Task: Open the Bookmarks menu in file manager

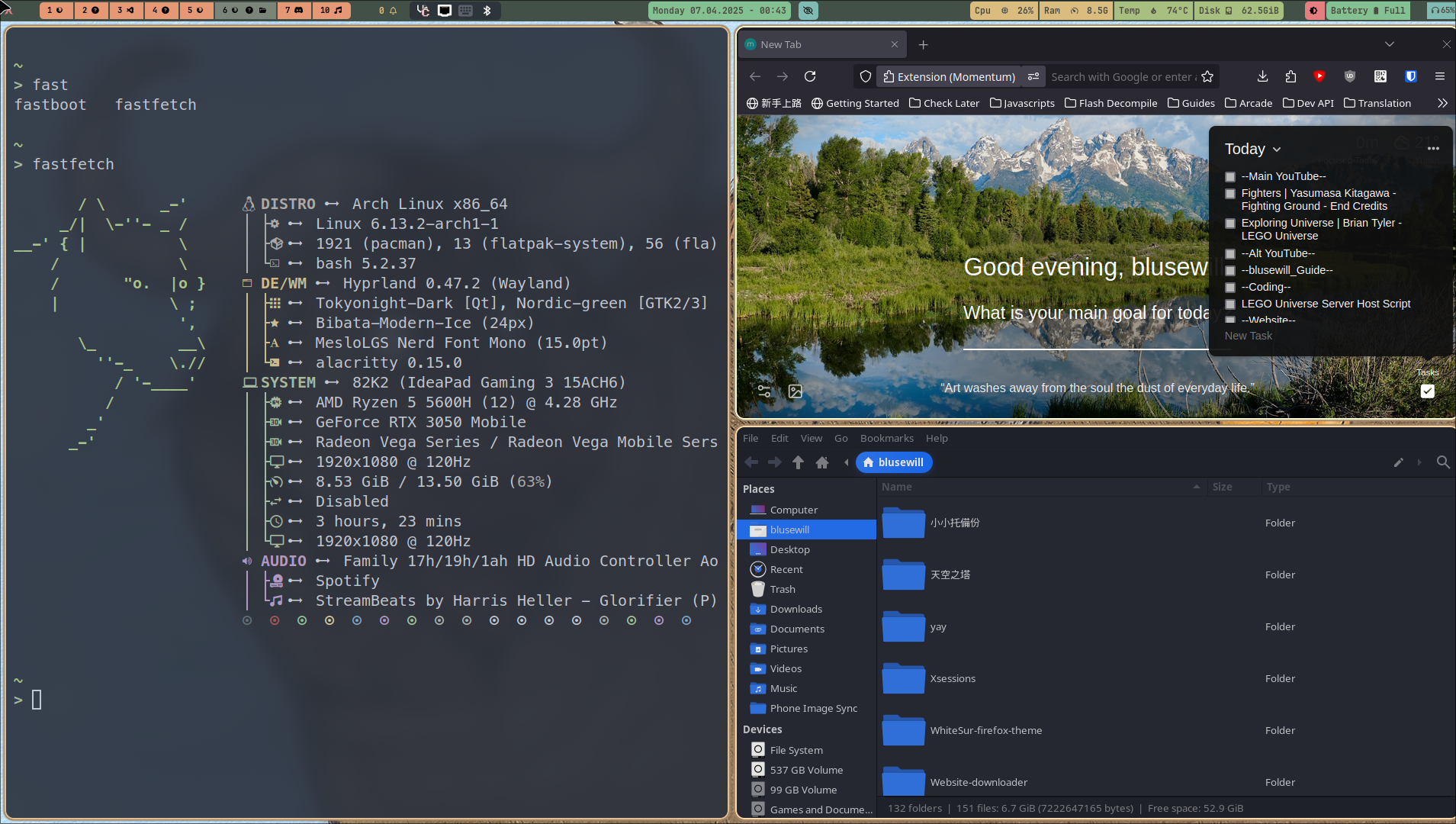Action: [886, 438]
